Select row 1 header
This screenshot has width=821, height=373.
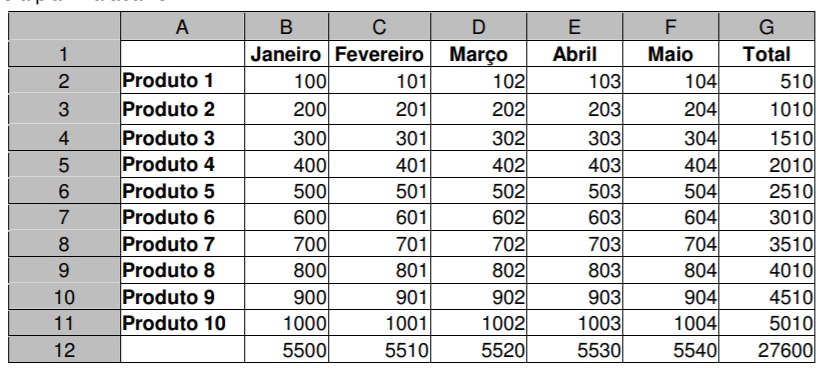[x=64, y=53]
